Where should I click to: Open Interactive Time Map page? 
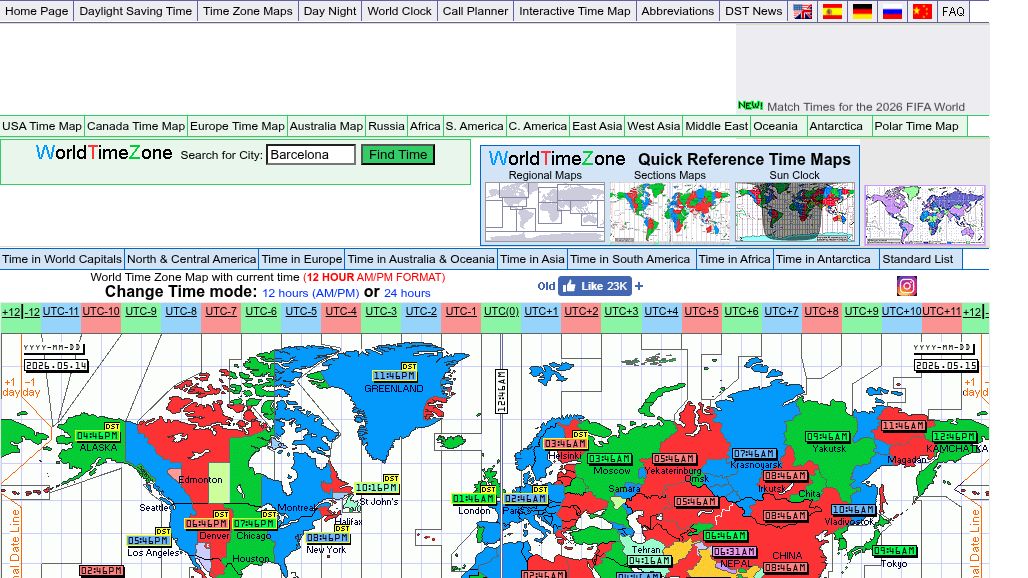[574, 11]
